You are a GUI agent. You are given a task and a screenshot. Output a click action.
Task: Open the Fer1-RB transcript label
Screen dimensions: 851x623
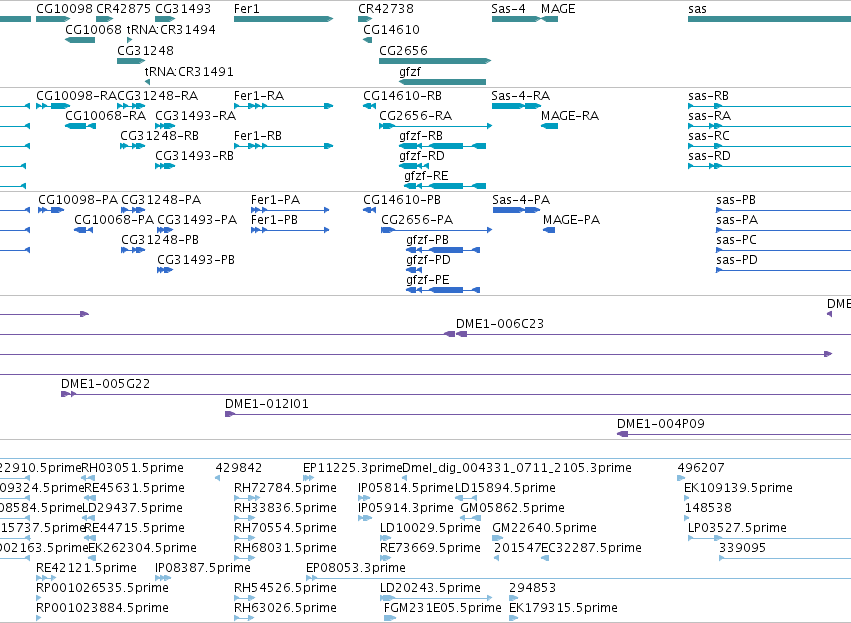tap(258, 136)
